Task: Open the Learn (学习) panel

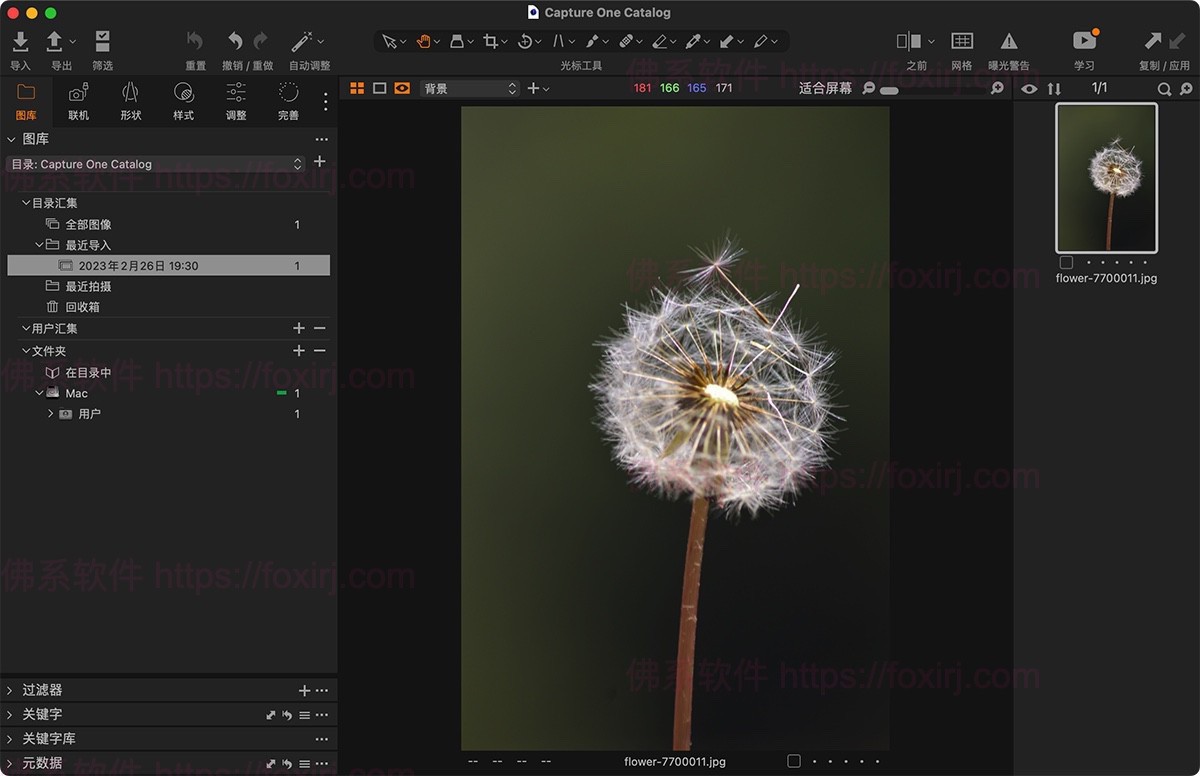Action: [x=1084, y=41]
